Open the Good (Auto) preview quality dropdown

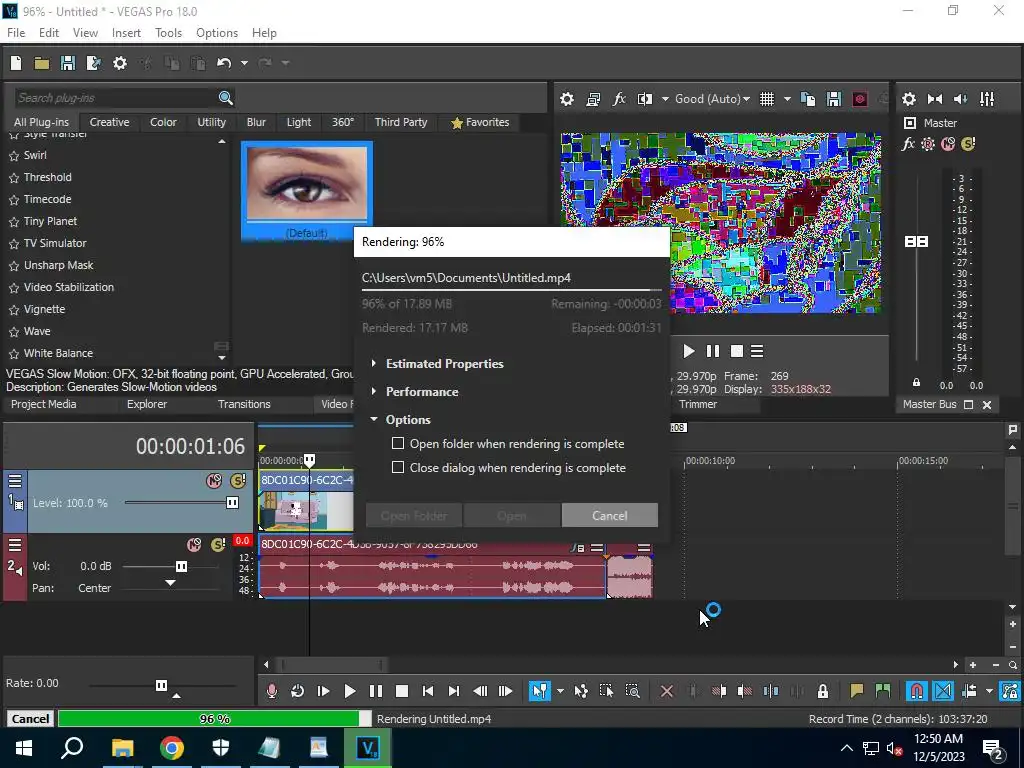click(712, 99)
